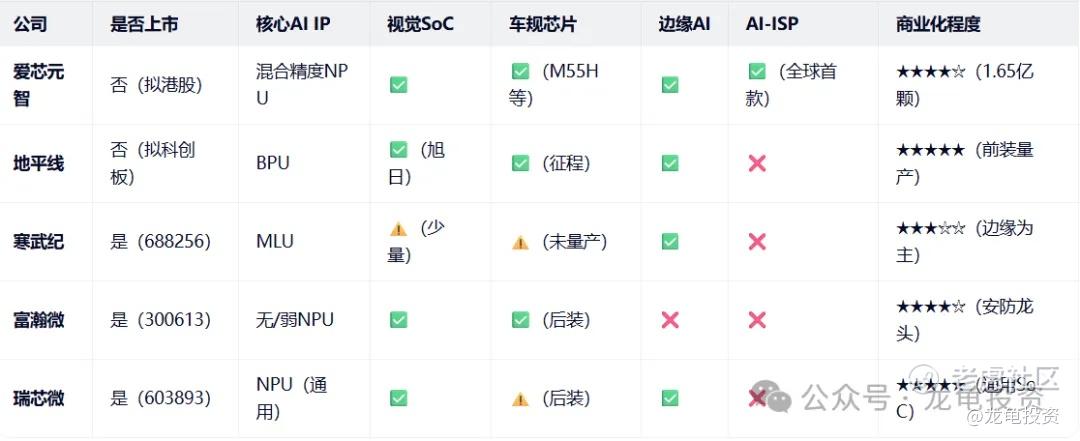Click green check for 地平线 边缘AI
The width and height of the screenshot is (1080, 441).
click(670, 163)
